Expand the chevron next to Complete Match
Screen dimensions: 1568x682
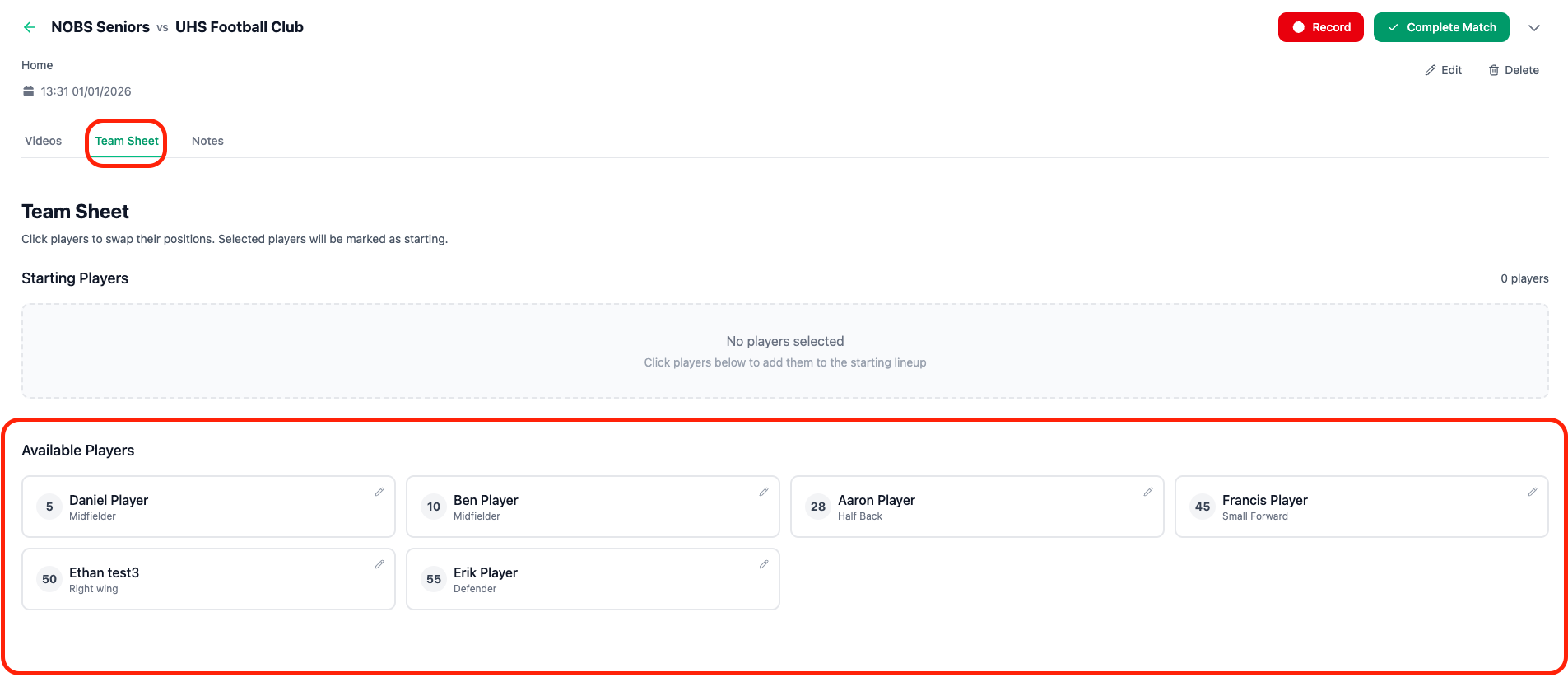click(x=1534, y=27)
